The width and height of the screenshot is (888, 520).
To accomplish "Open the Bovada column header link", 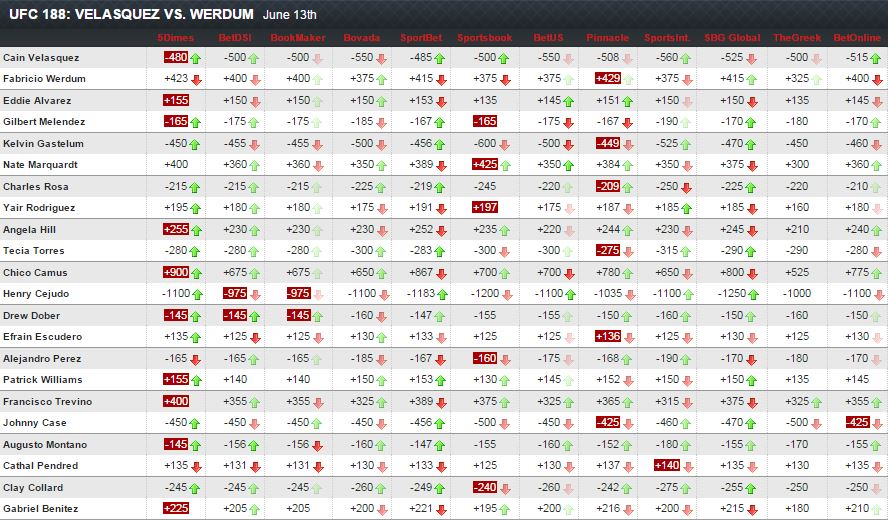I will pos(361,38).
